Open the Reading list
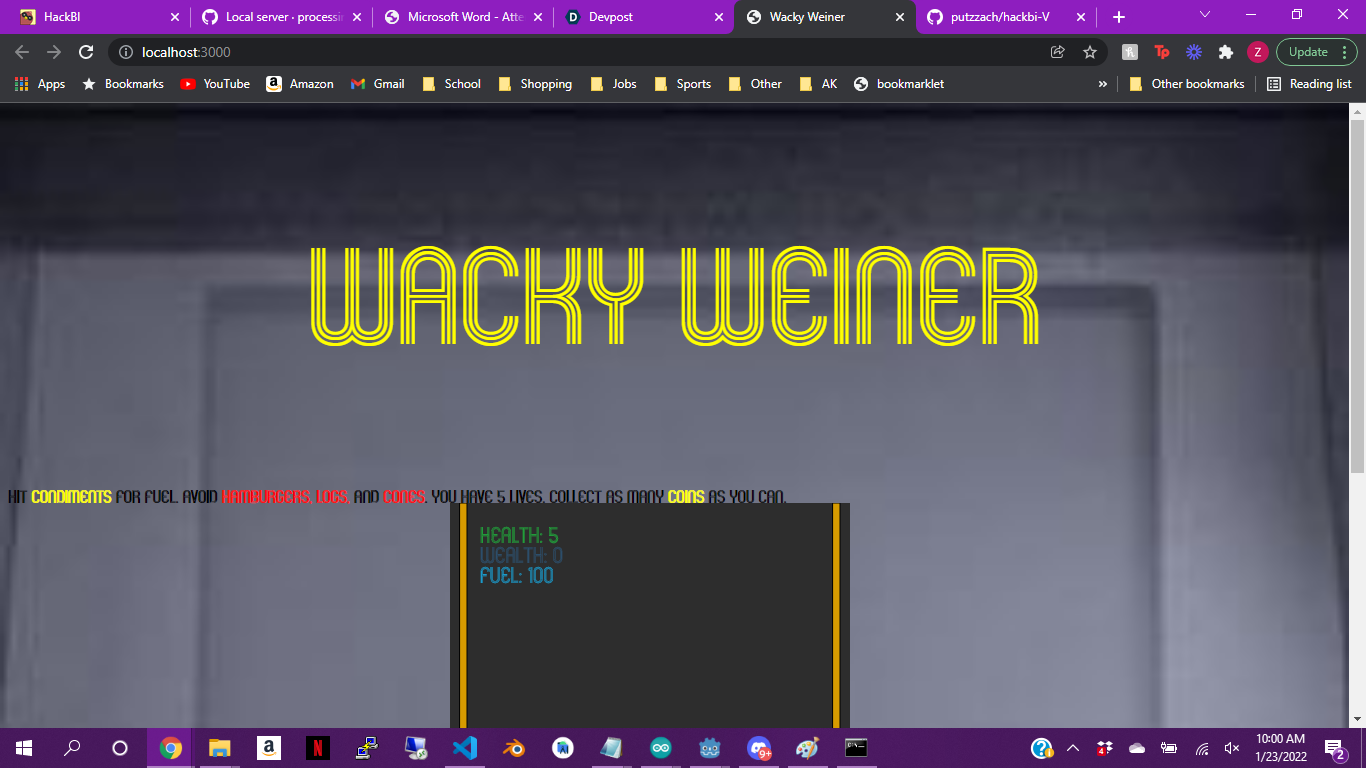Screen dimensions: 1366x768 pyautogui.click(x=1309, y=84)
